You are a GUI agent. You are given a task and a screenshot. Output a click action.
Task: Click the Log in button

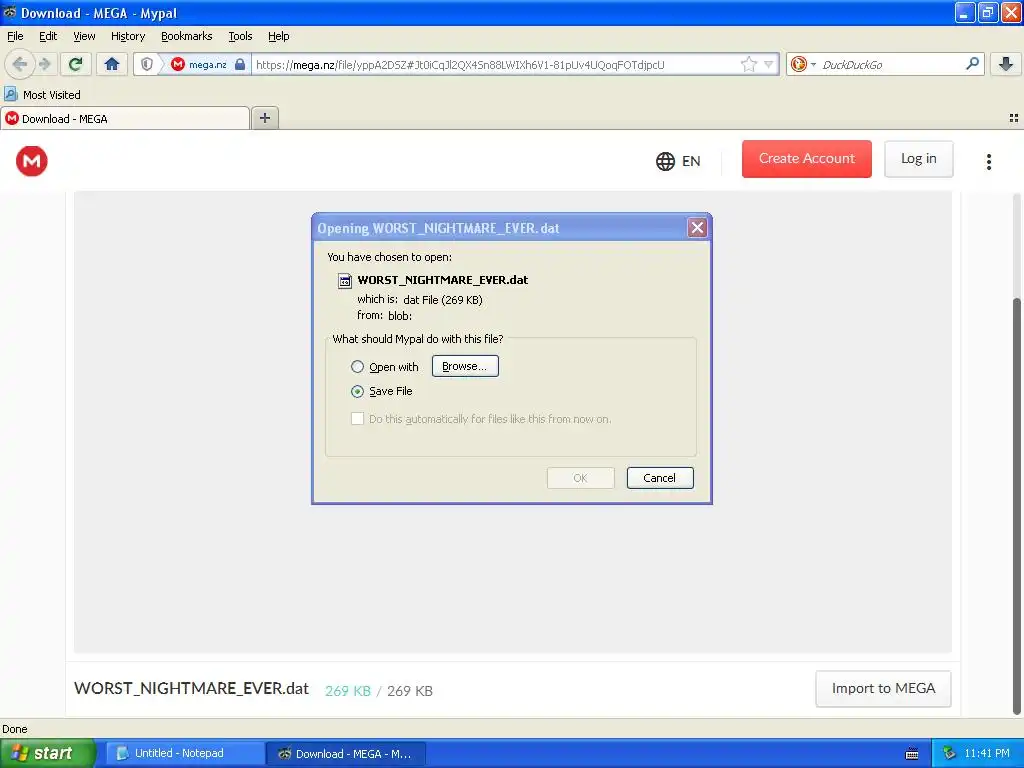pos(918,159)
